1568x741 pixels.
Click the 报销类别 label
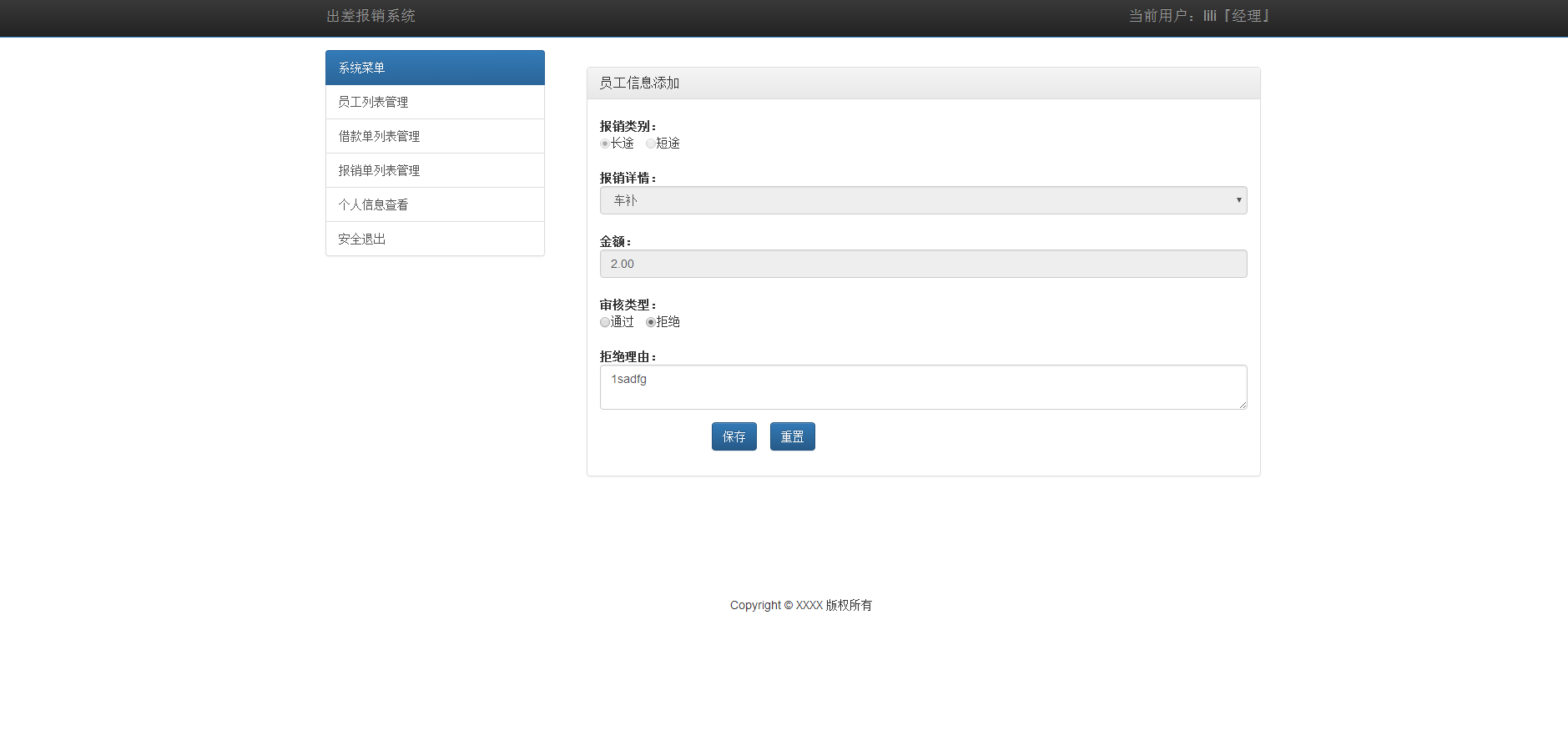[628, 126]
